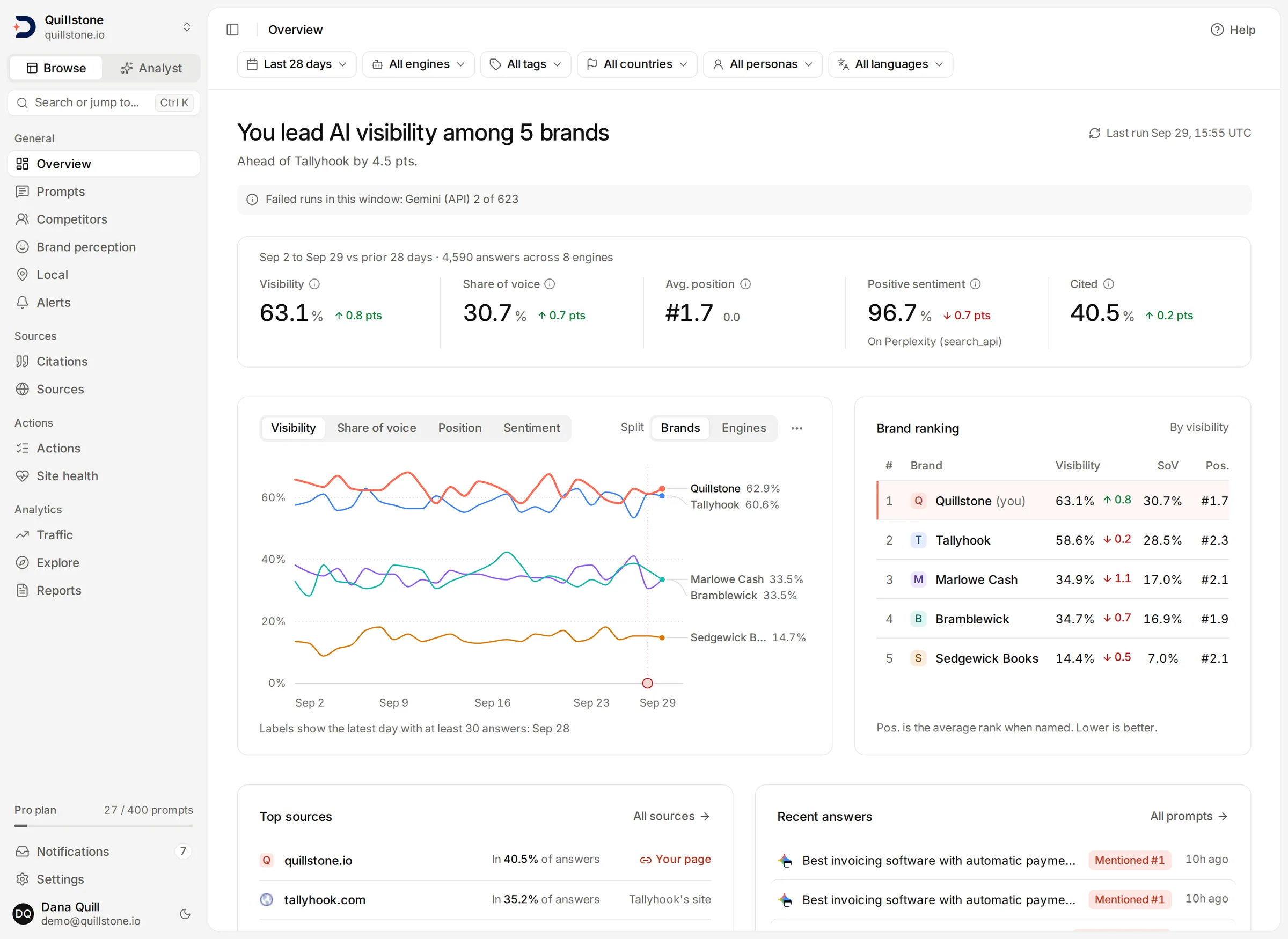This screenshot has height=939, width=1288.
Task: Open Settings gear in sidebar
Action: pyautogui.click(x=104, y=879)
